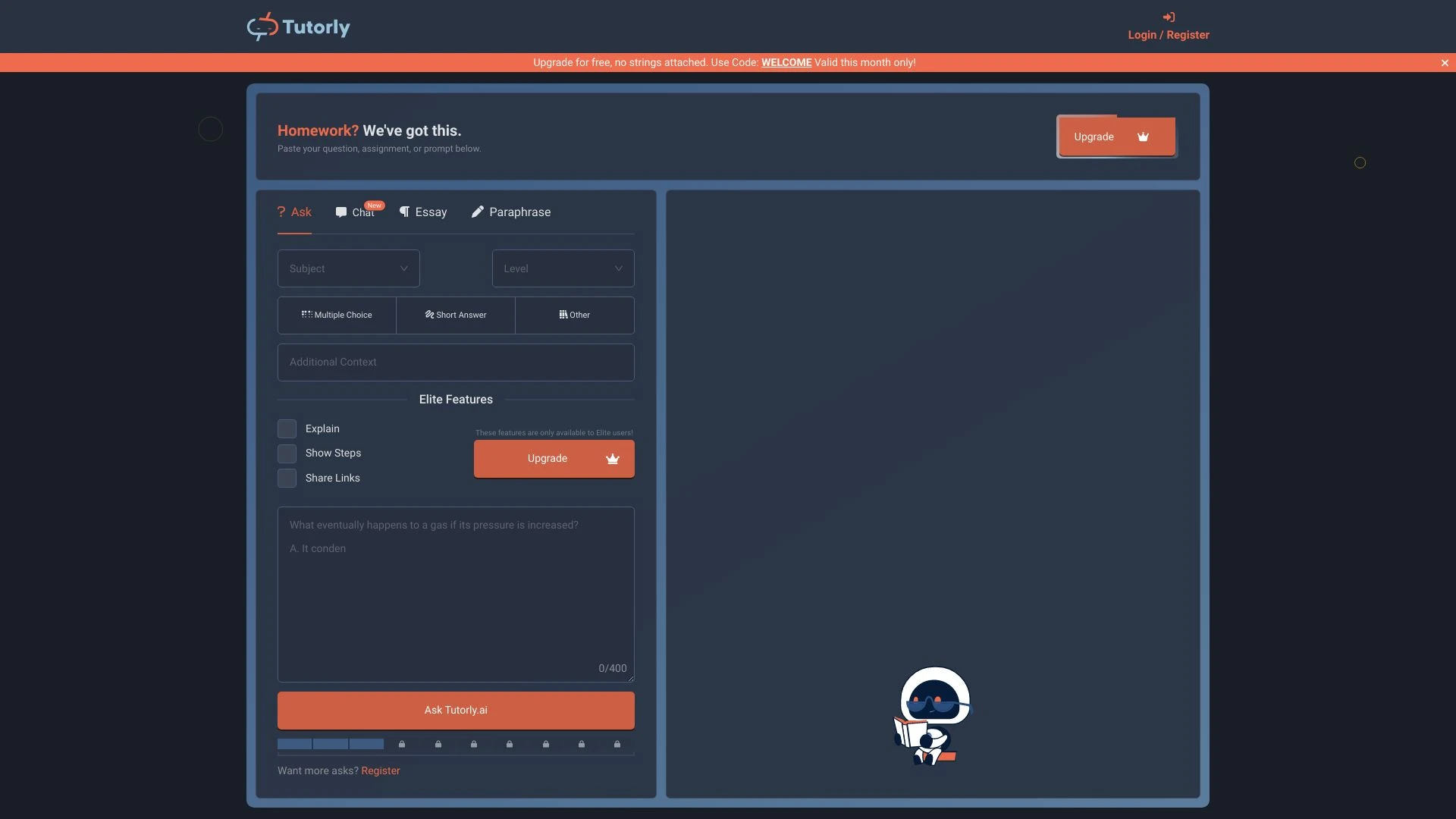The height and width of the screenshot is (819, 1456).
Task: Toggle the Share Links checkbox
Action: [287, 478]
